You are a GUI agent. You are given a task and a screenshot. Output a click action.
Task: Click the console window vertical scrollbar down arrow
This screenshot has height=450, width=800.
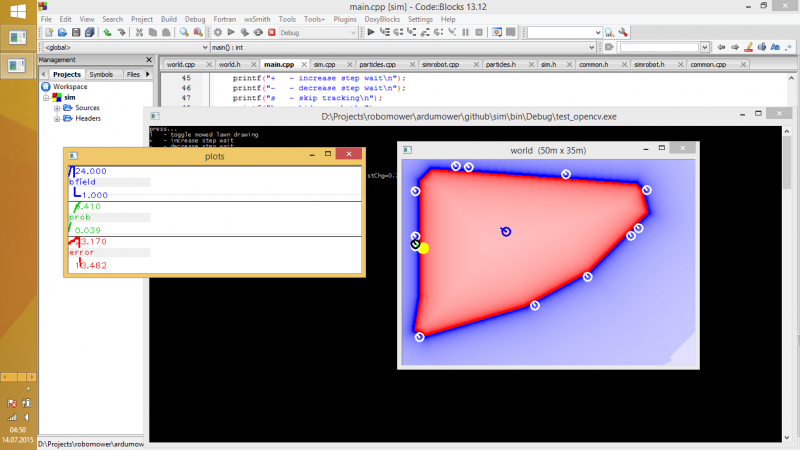tap(786, 438)
